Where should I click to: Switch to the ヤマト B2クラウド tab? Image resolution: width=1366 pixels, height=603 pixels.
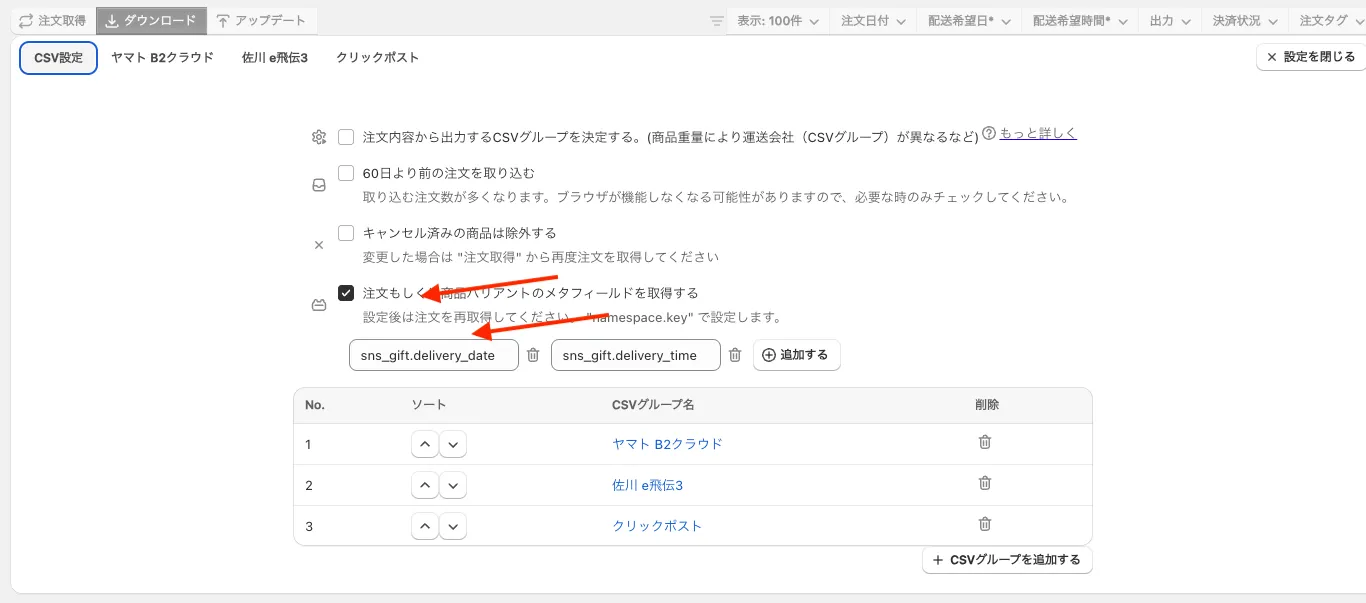tap(162, 58)
